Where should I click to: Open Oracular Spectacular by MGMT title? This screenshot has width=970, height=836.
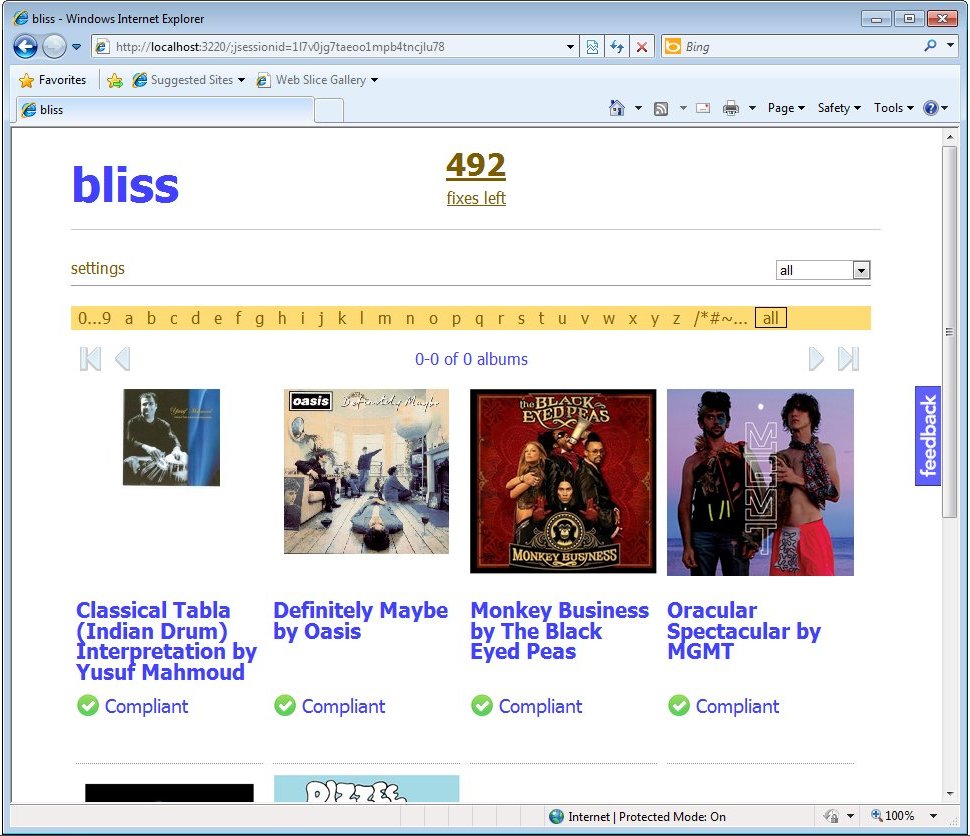pos(744,631)
